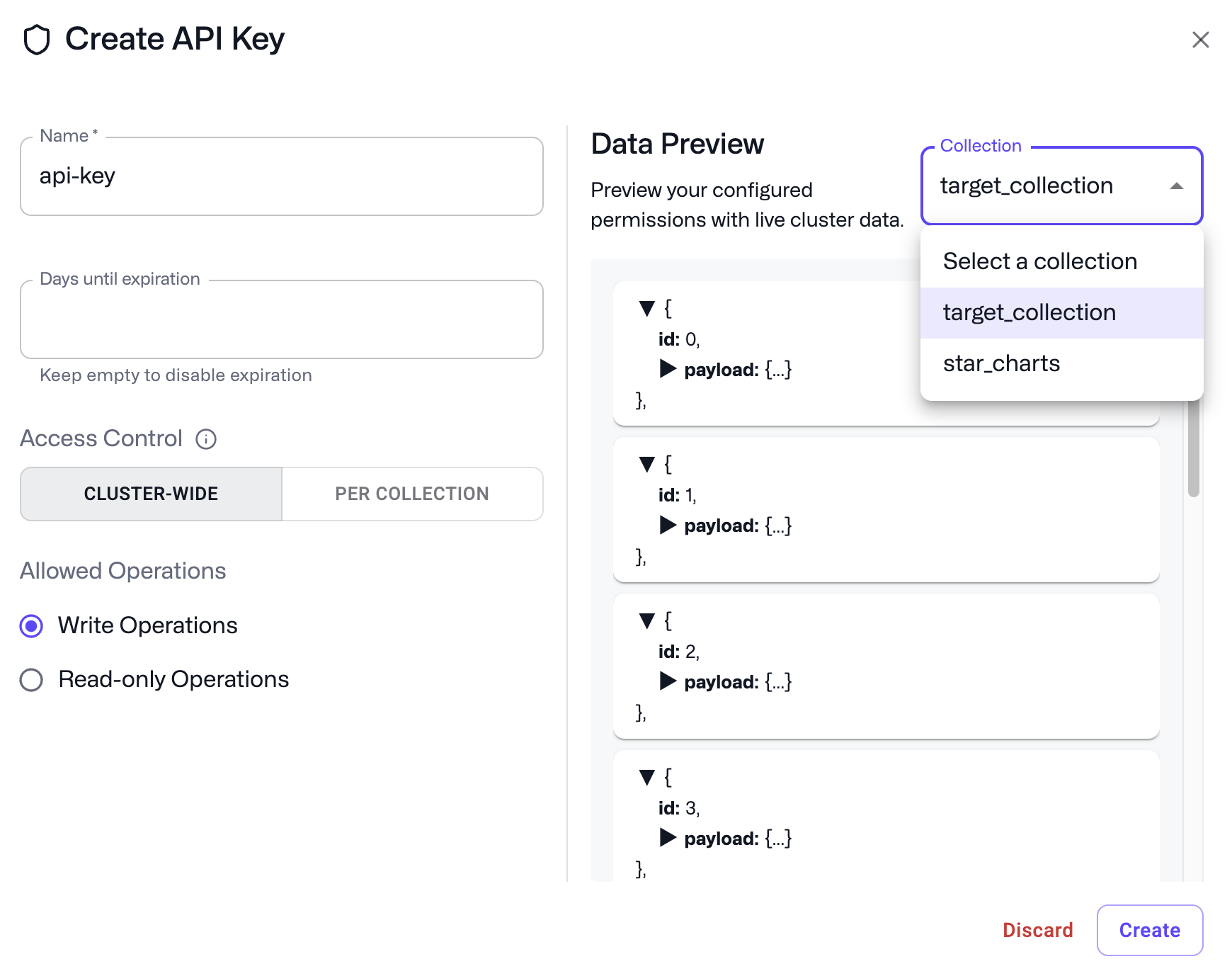Collapse the record with id 2
The height and width of the screenshot is (976, 1232).
point(646,620)
